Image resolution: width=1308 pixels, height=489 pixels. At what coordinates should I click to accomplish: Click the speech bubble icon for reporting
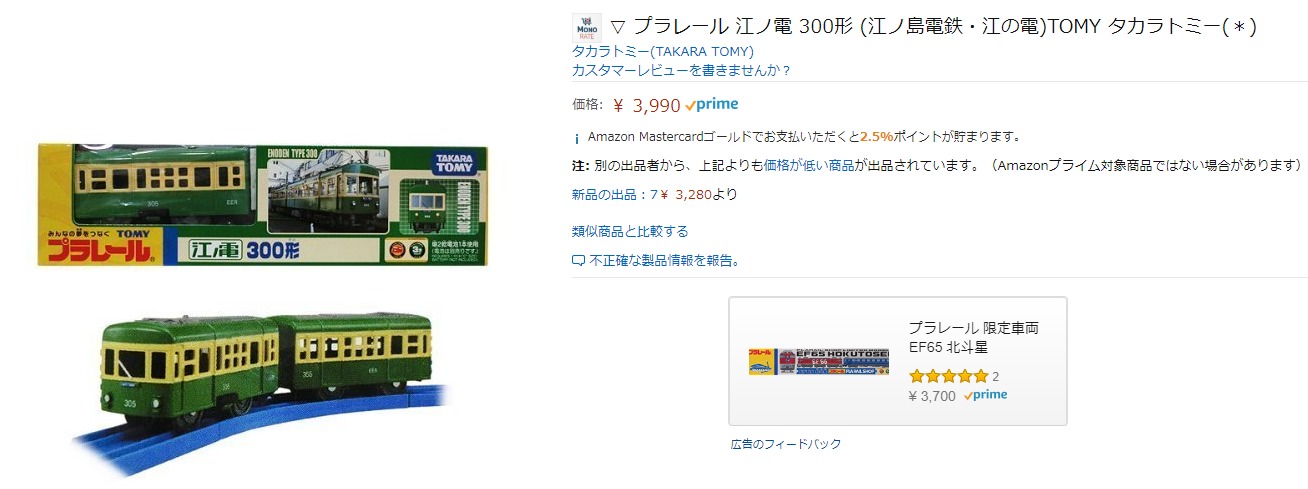click(x=578, y=261)
